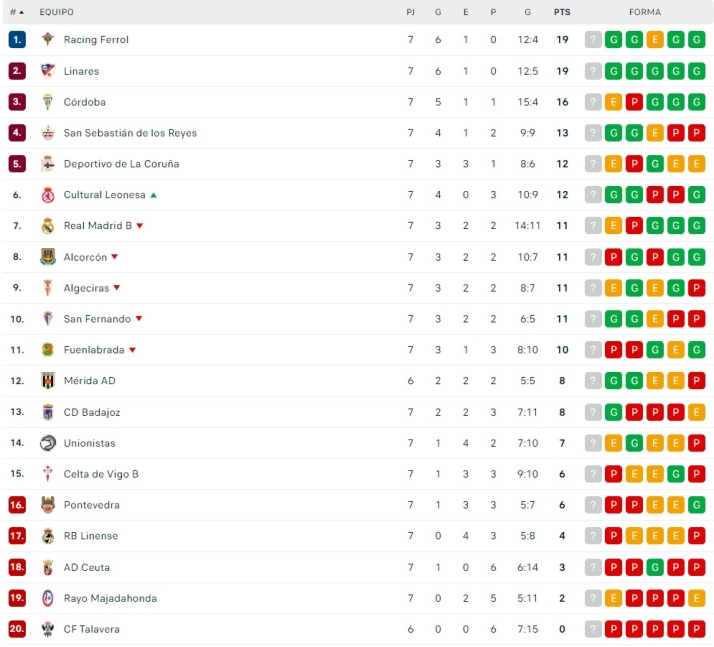This screenshot has height=647, width=714.
Task: Click the Real Madrid B crest
Action: point(47,226)
